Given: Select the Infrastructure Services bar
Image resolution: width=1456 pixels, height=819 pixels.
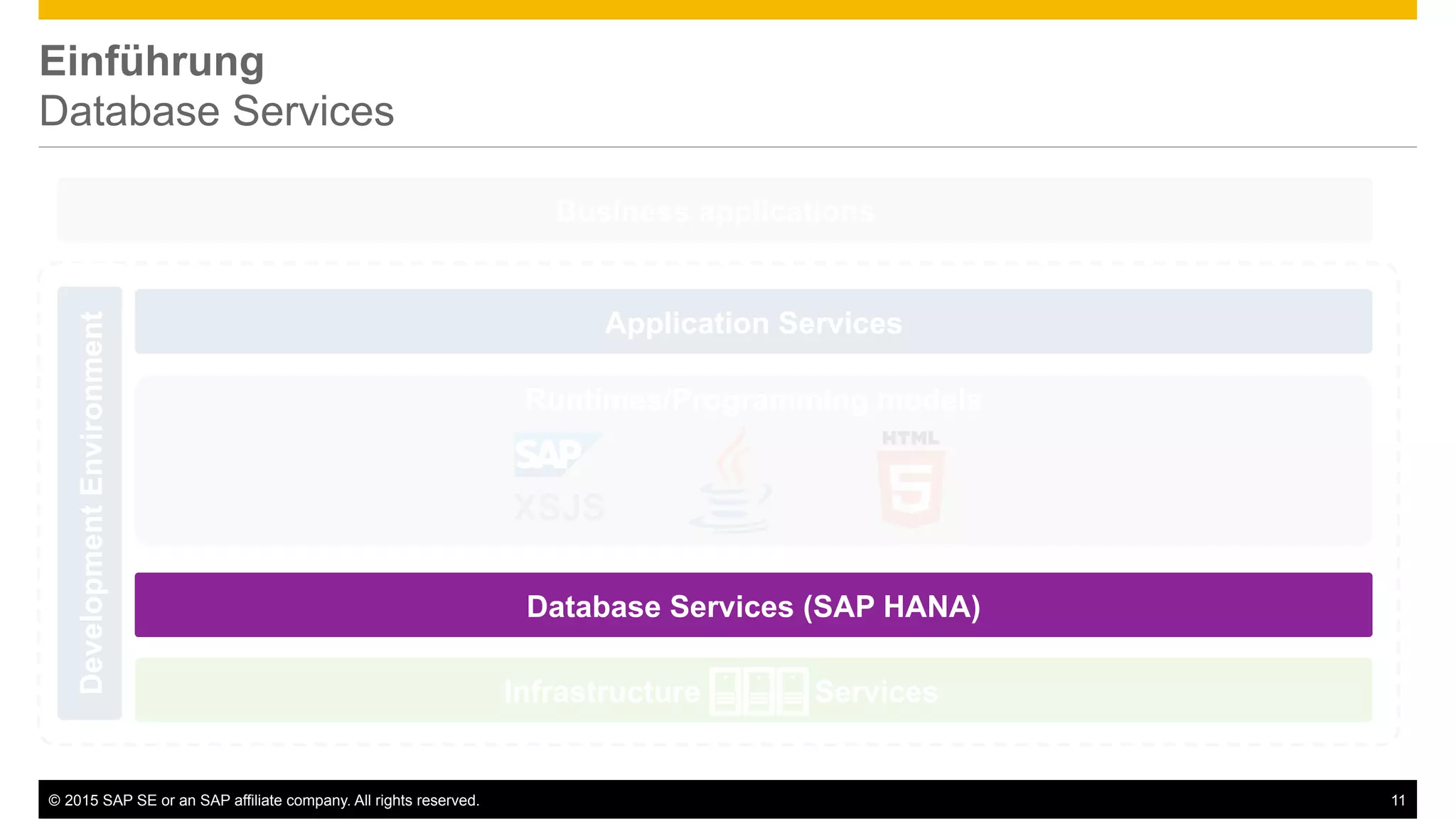Looking at the screenshot, I should pyautogui.click(x=754, y=690).
